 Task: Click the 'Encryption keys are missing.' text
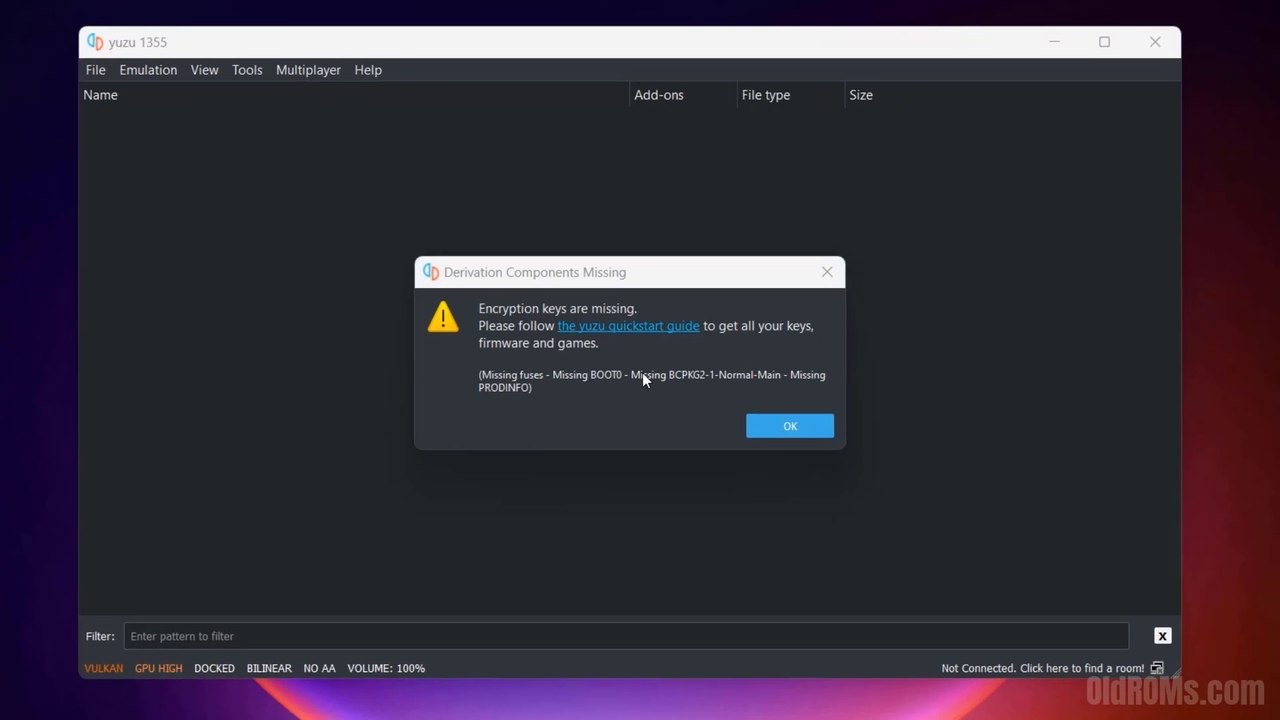(557, 309)
